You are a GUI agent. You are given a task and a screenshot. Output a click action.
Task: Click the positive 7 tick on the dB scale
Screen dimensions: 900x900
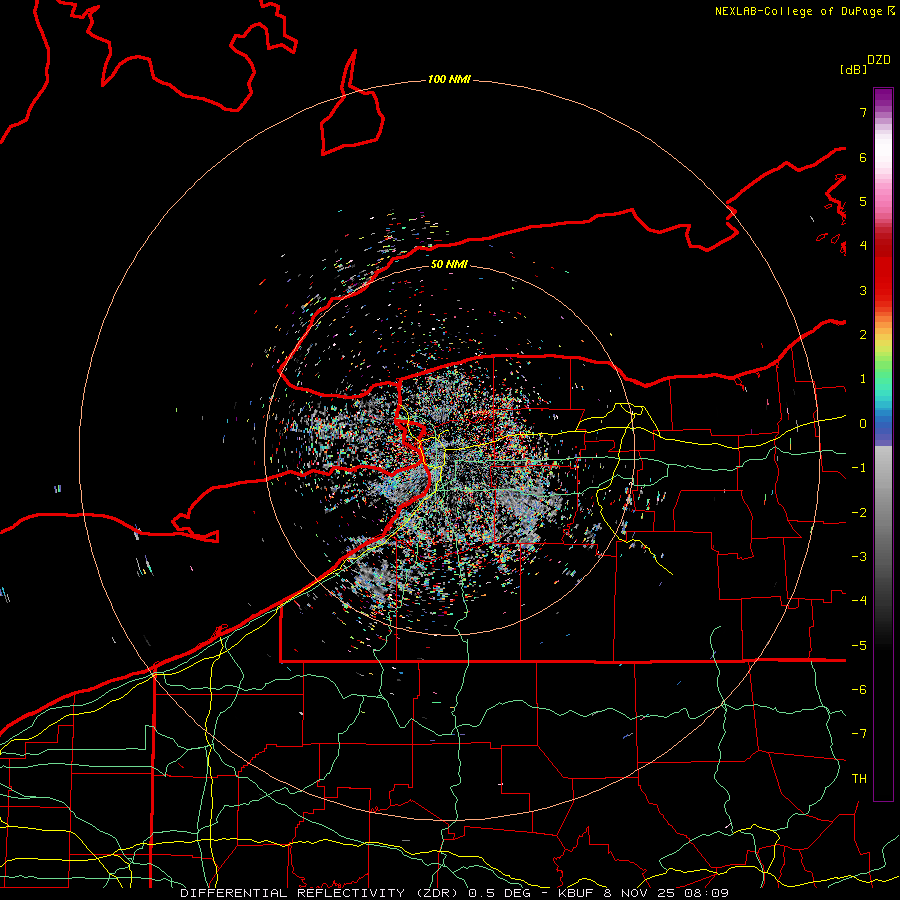(863, 112)
